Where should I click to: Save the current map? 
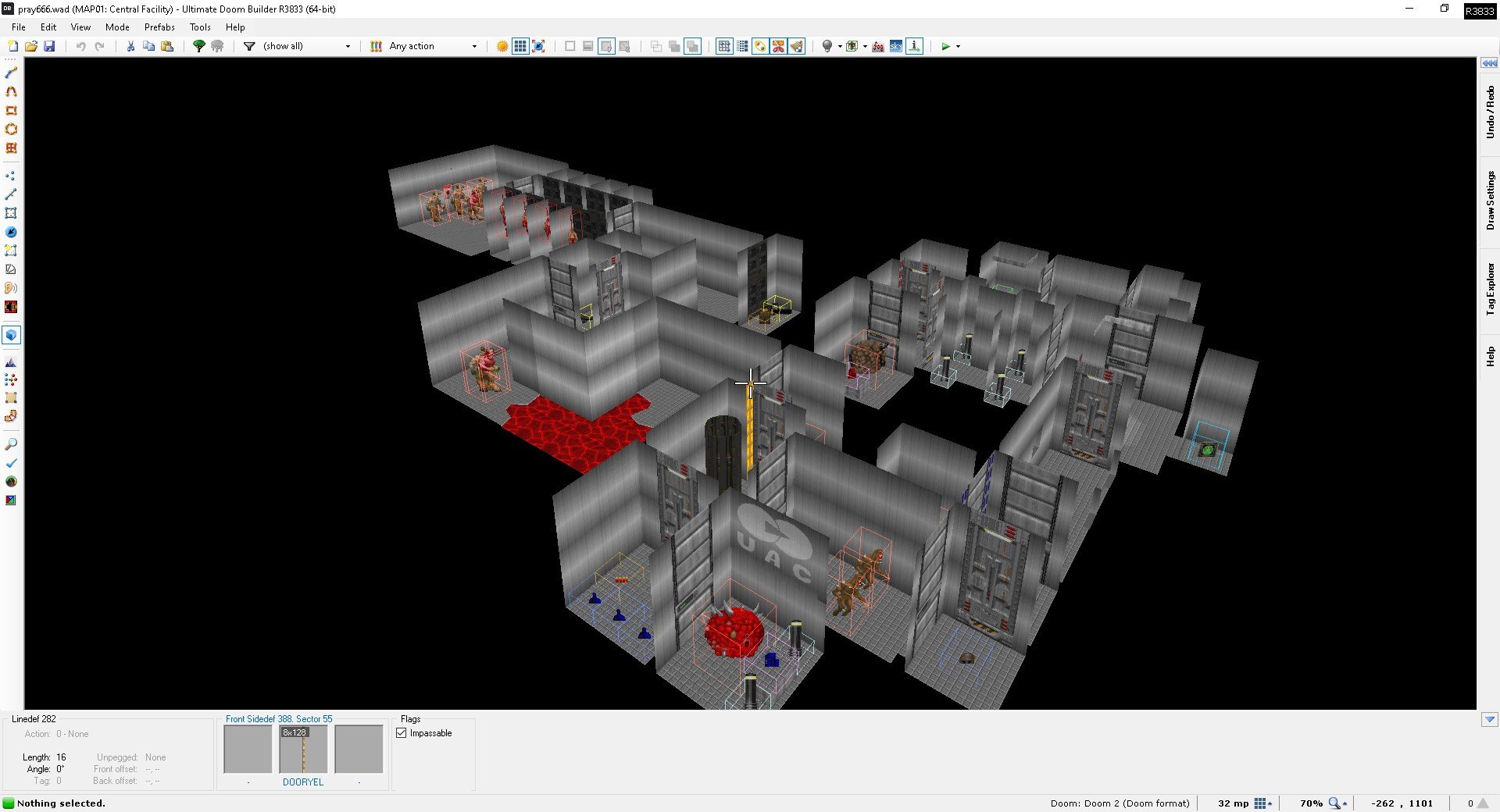[49, 46]
